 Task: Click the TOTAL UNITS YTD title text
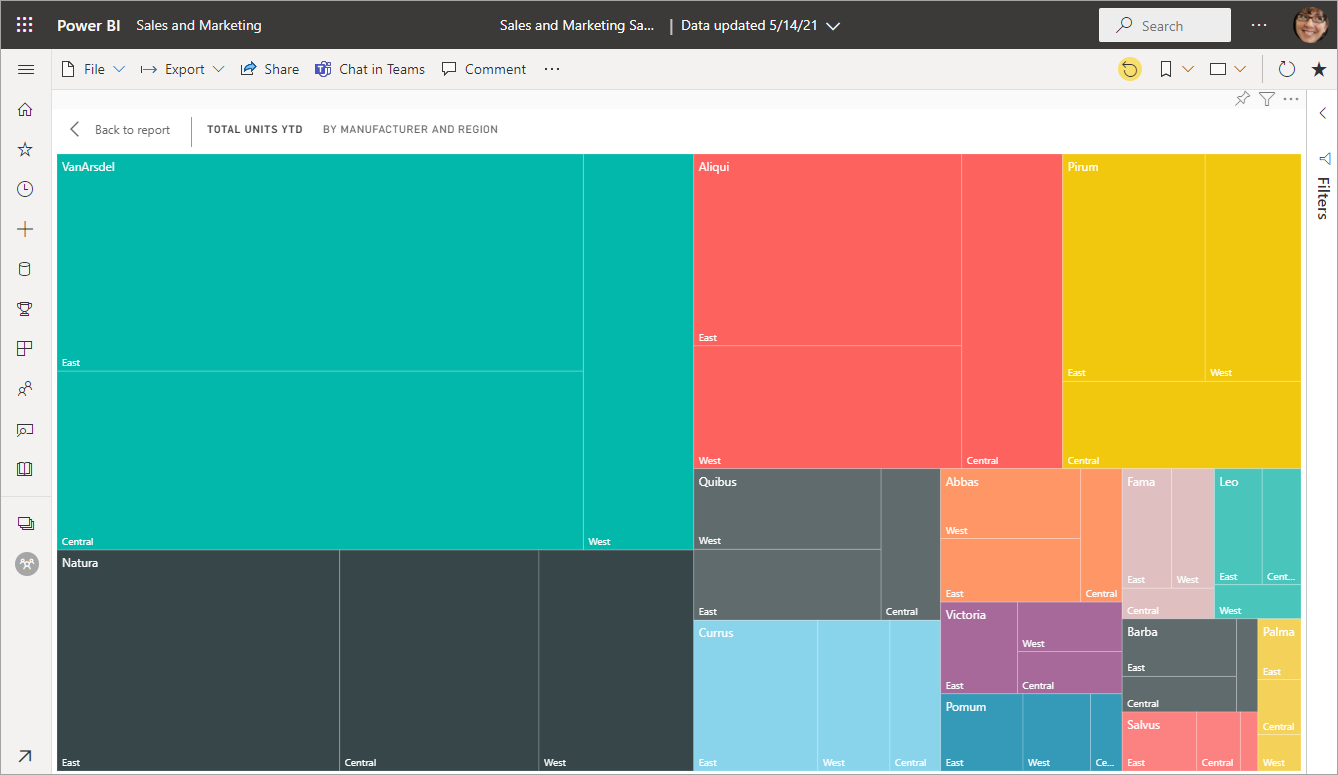tap(254, 130)
